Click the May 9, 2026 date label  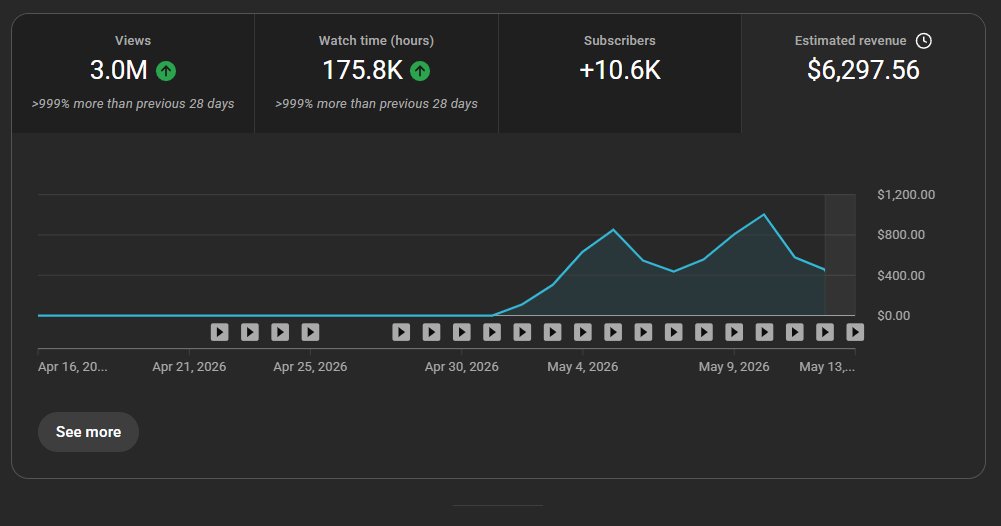tap(734, 366)
